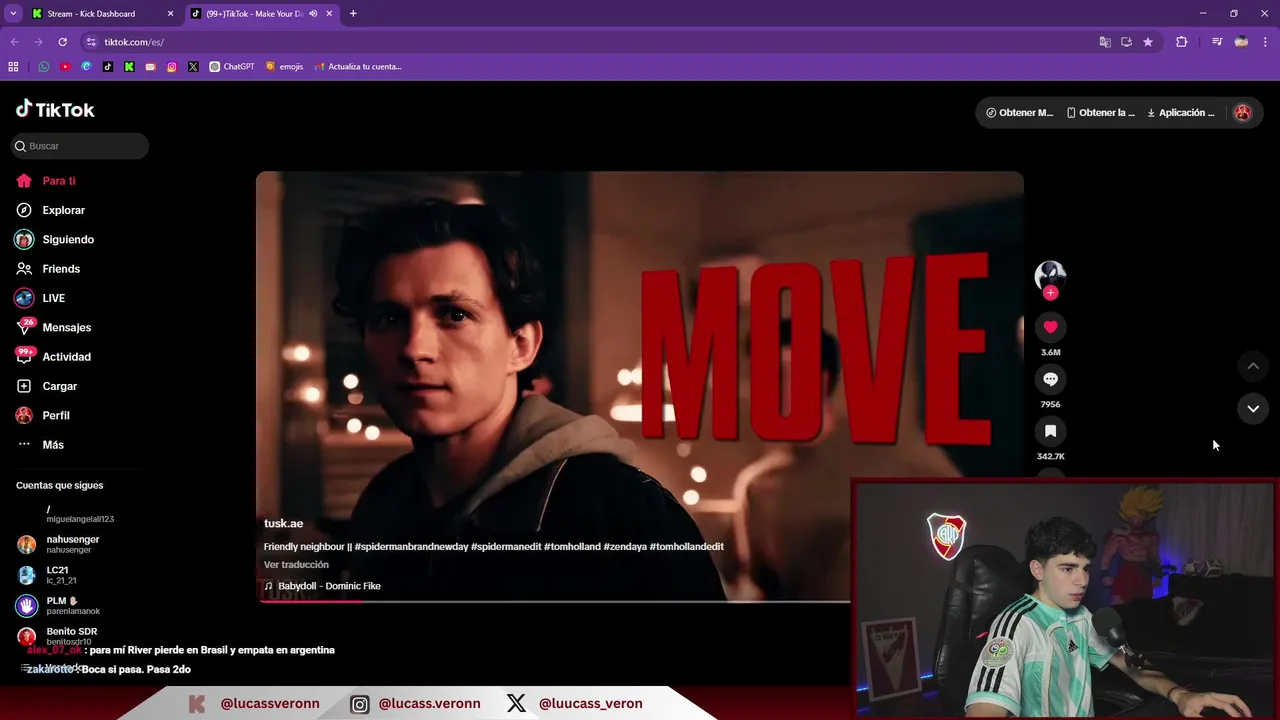The image size is (1280, 720).
Task: Open Chrome profile avatar
Action: (1241, 42)
